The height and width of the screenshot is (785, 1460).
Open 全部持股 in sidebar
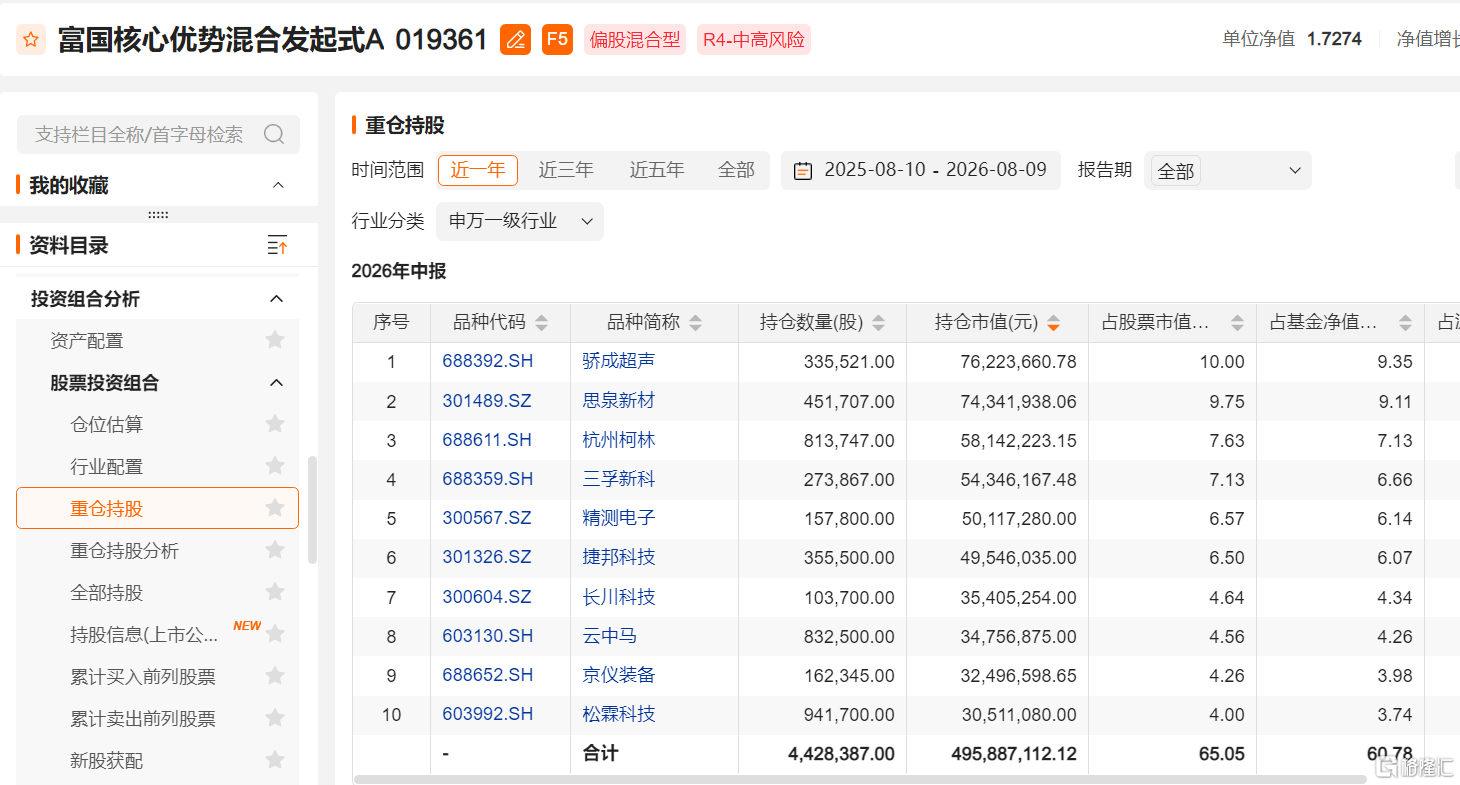tap(107, 593)
